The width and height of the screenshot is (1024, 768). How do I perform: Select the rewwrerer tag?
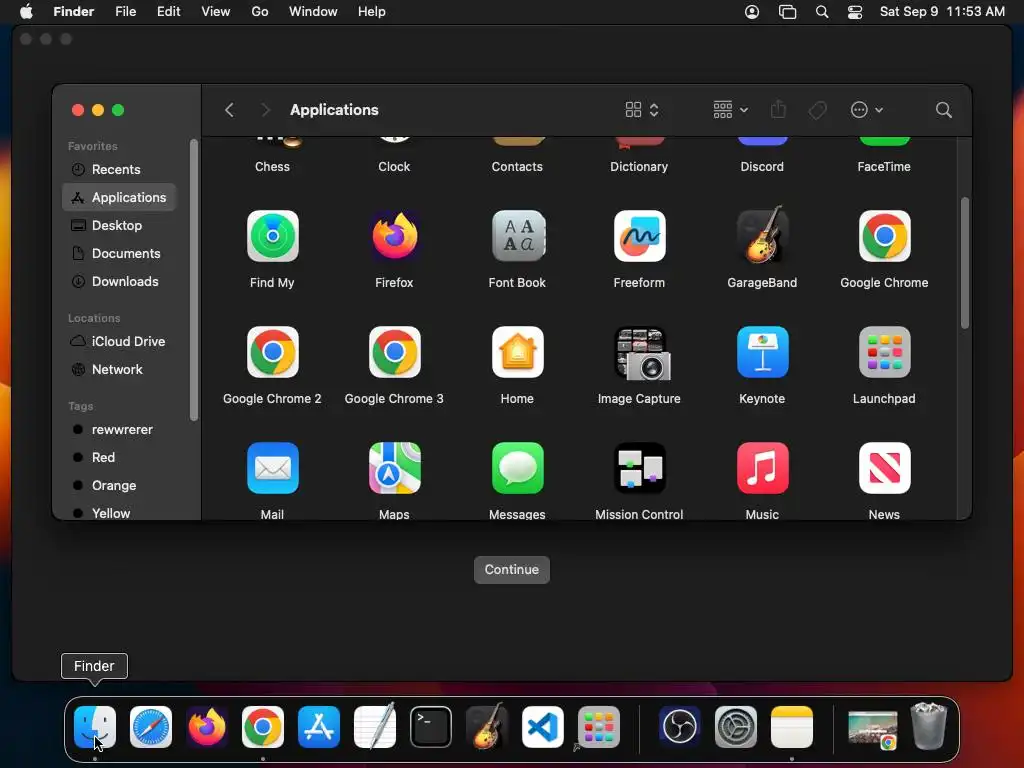click(119, 430)
